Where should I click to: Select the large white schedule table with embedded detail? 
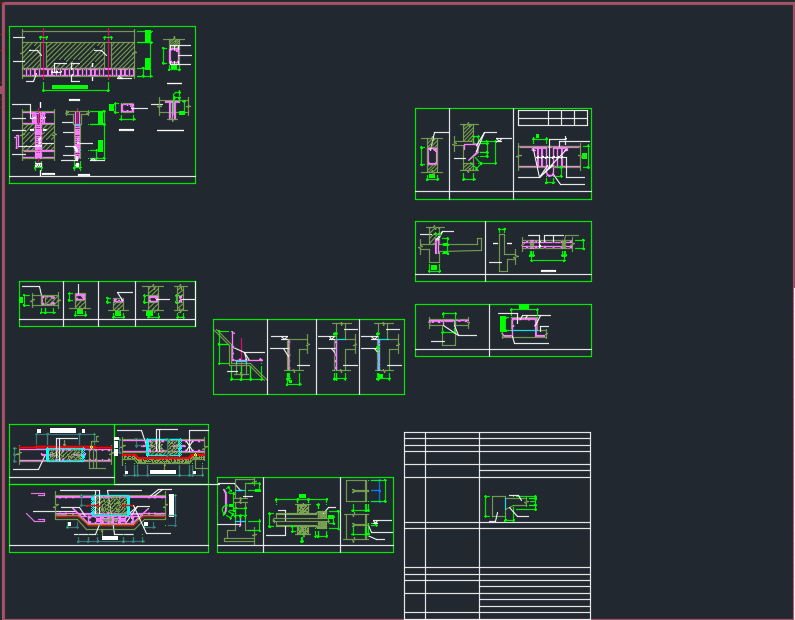click(x=497, y=525)
